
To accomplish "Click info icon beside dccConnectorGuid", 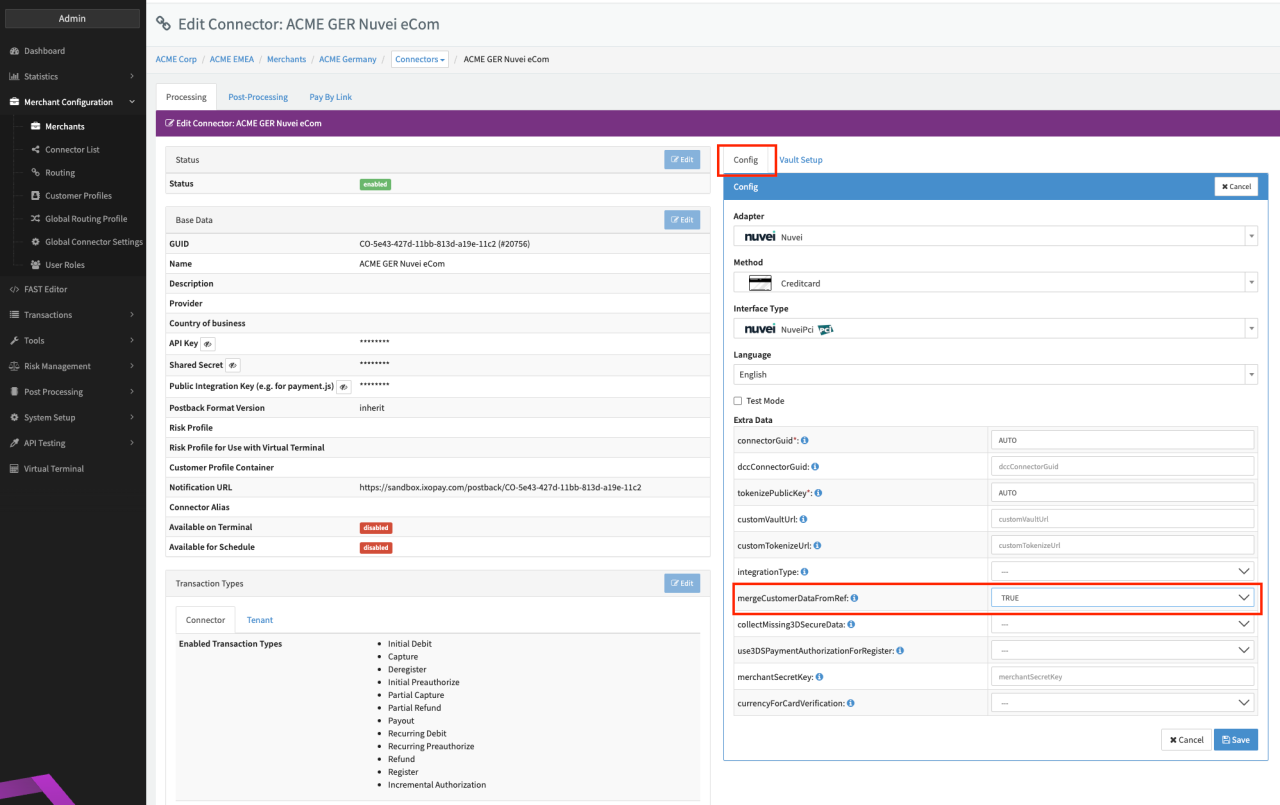I will (816, 467).
